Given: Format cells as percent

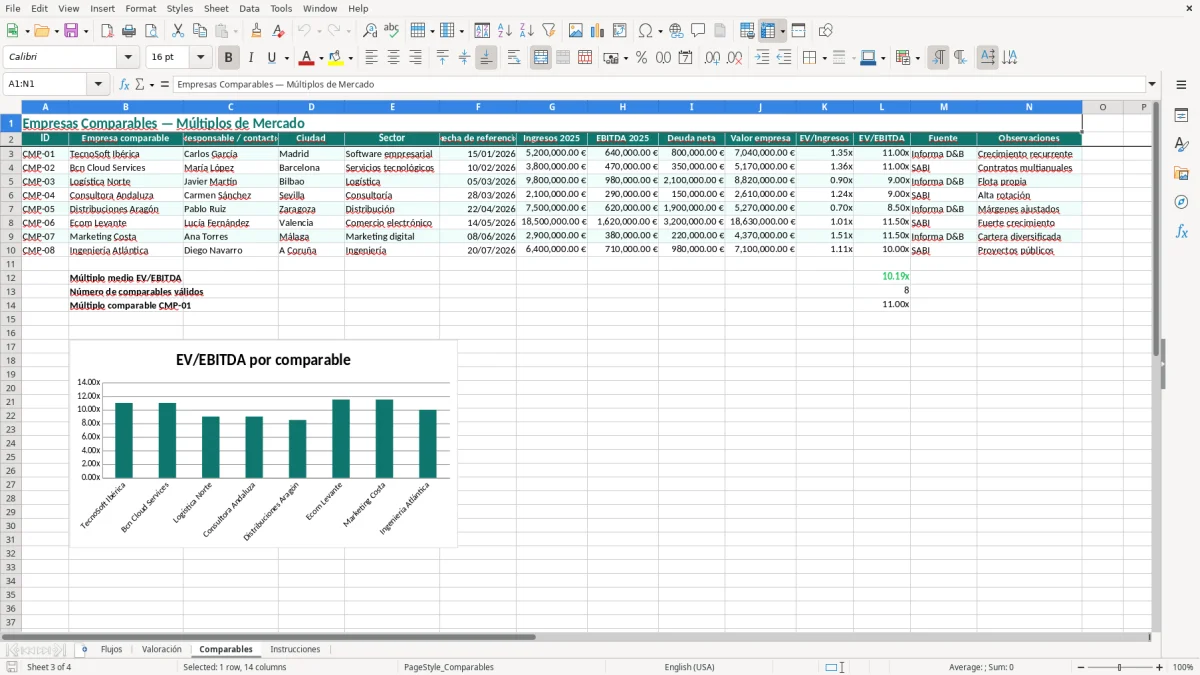Looking at the screenshot, I should 641,58.
